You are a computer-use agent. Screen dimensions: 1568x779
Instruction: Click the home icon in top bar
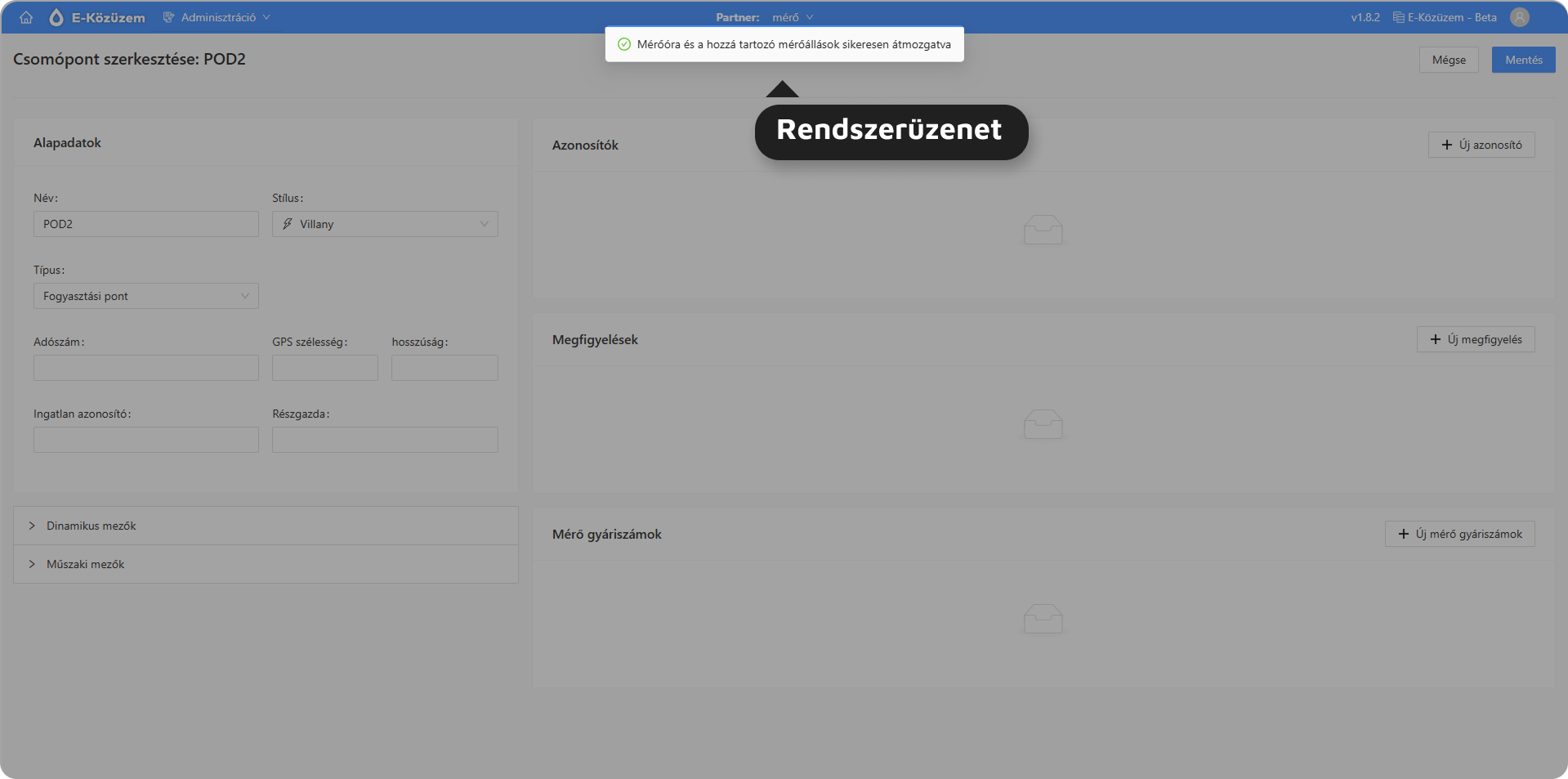tap(26, 17)
